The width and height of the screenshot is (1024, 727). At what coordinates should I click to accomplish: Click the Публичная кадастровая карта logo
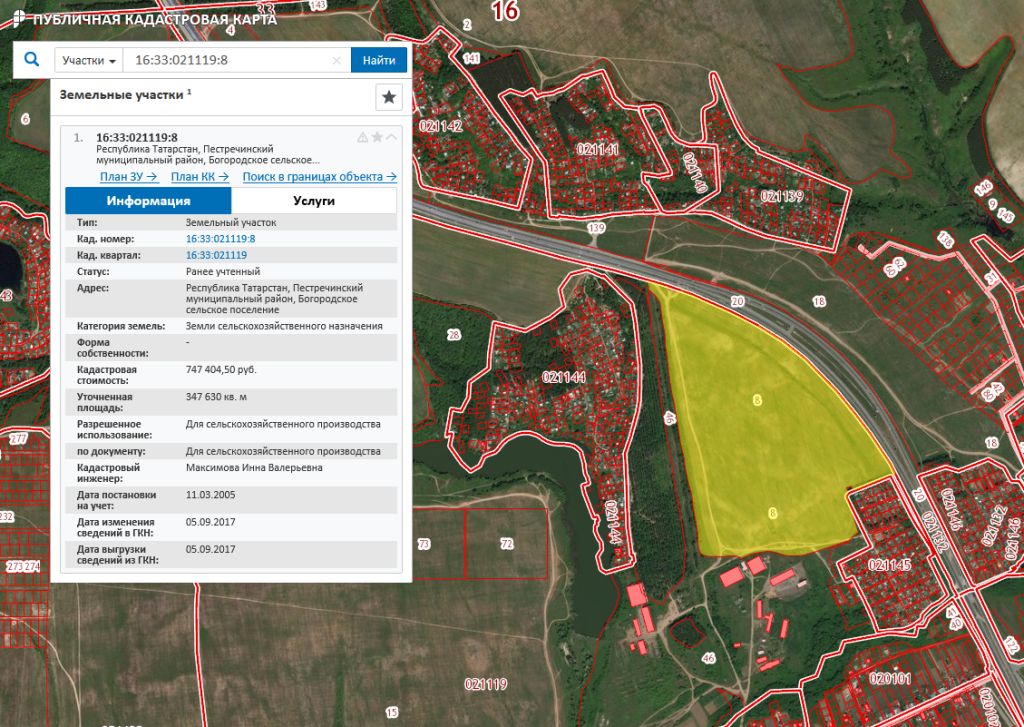[140, 19]
